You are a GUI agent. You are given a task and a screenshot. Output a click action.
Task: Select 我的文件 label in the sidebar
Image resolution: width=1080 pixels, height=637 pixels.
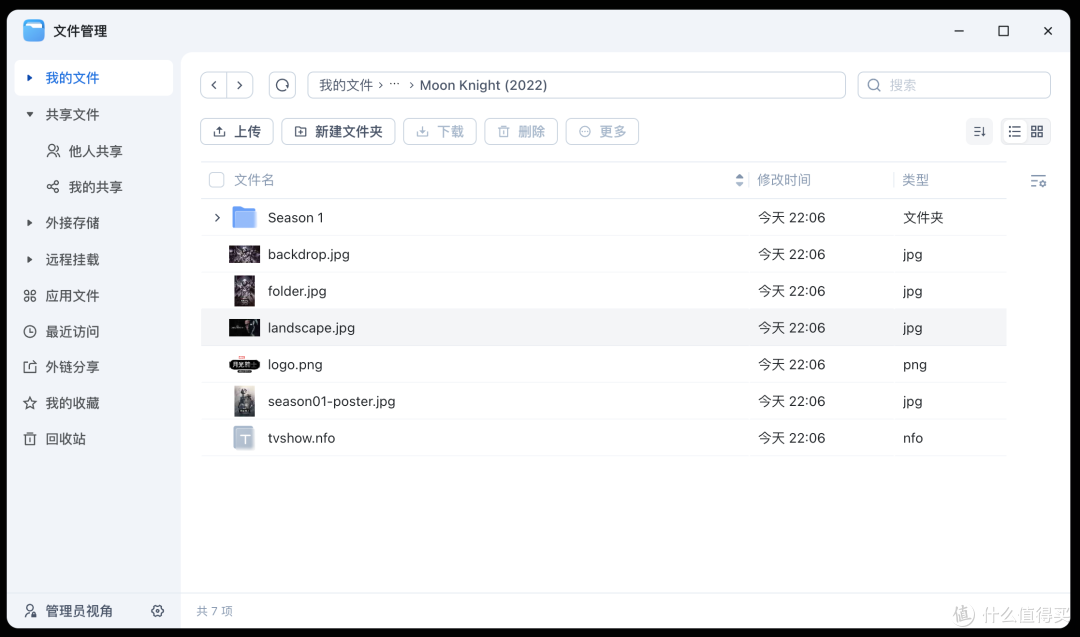tap(72, 78)
